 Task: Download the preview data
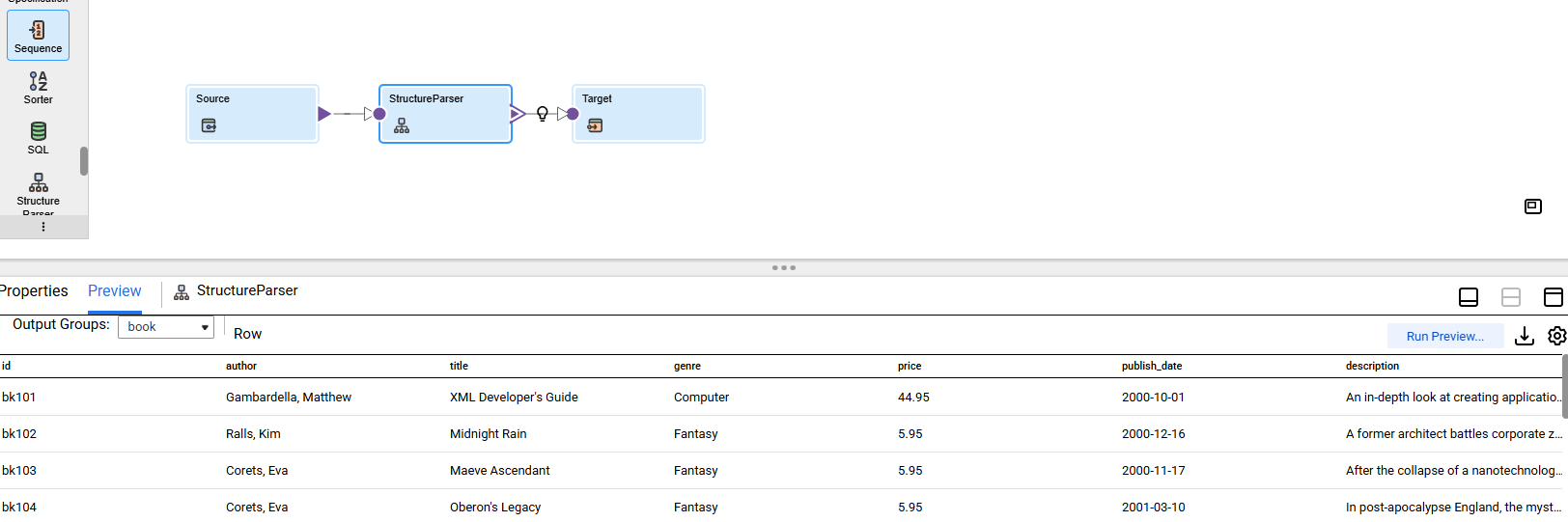click(x=1525, y=336)
